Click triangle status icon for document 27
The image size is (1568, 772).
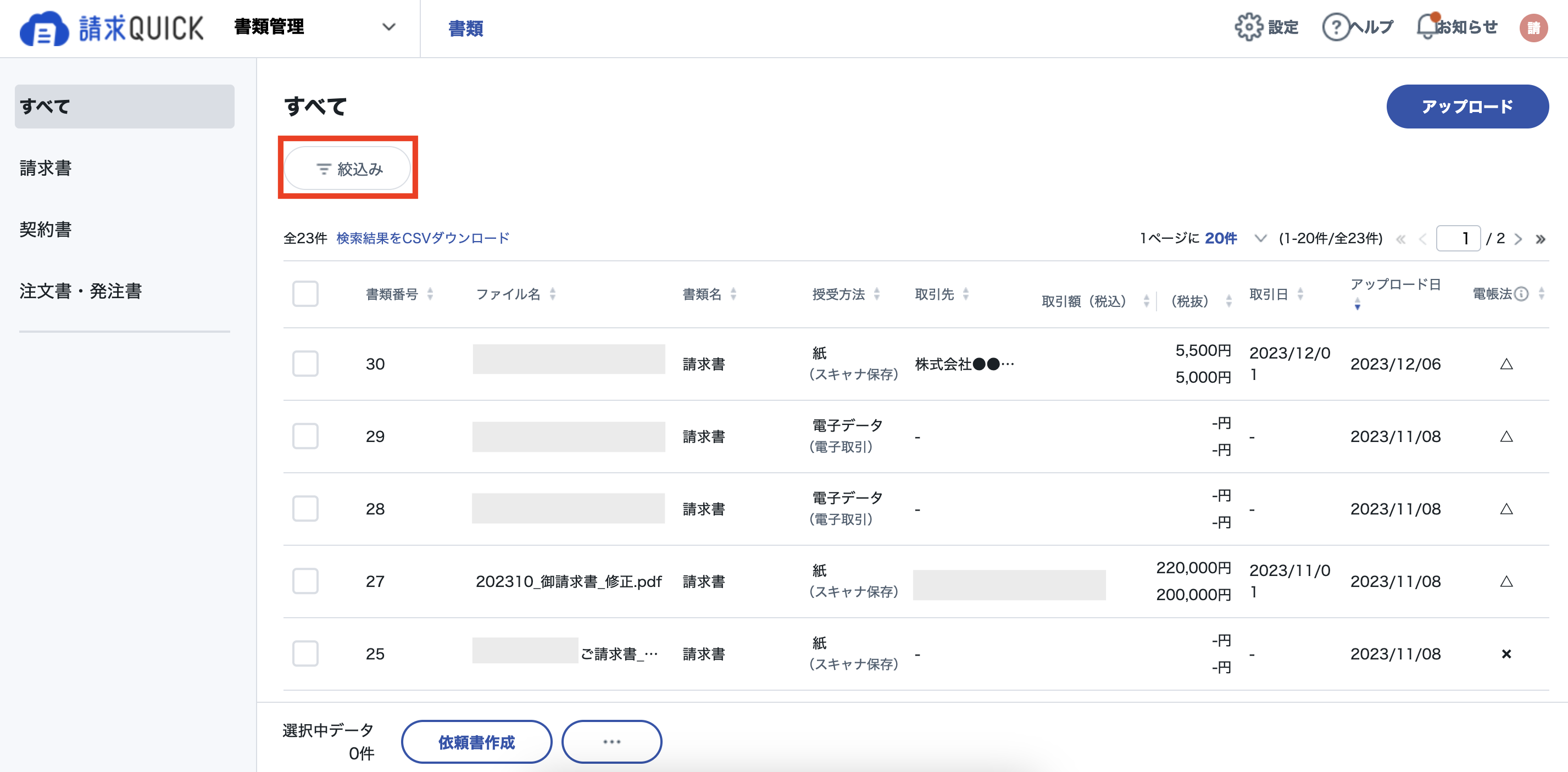[1506, 581]
